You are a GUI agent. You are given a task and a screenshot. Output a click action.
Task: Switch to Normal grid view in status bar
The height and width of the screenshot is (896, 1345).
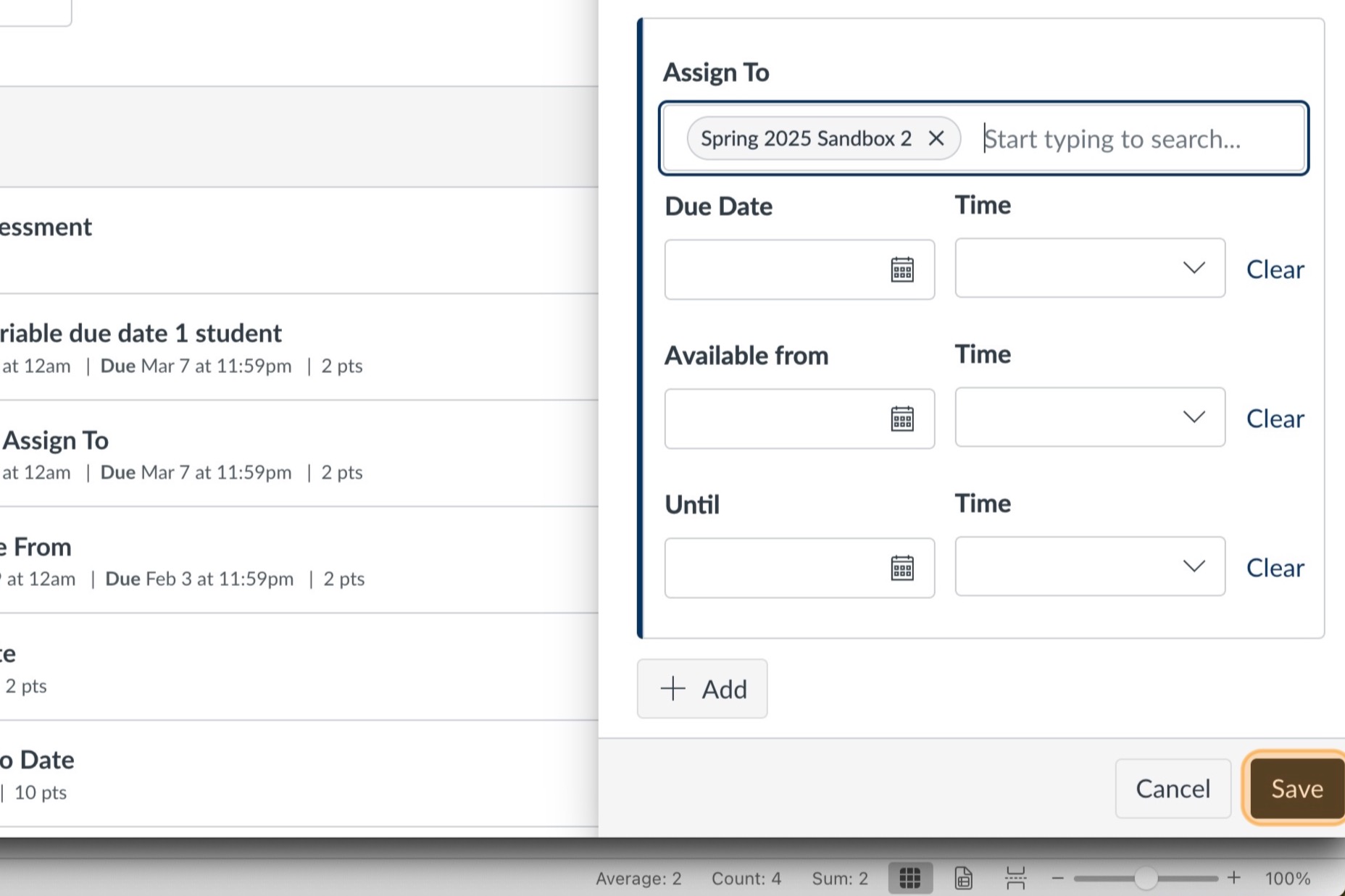coord(909,879)
